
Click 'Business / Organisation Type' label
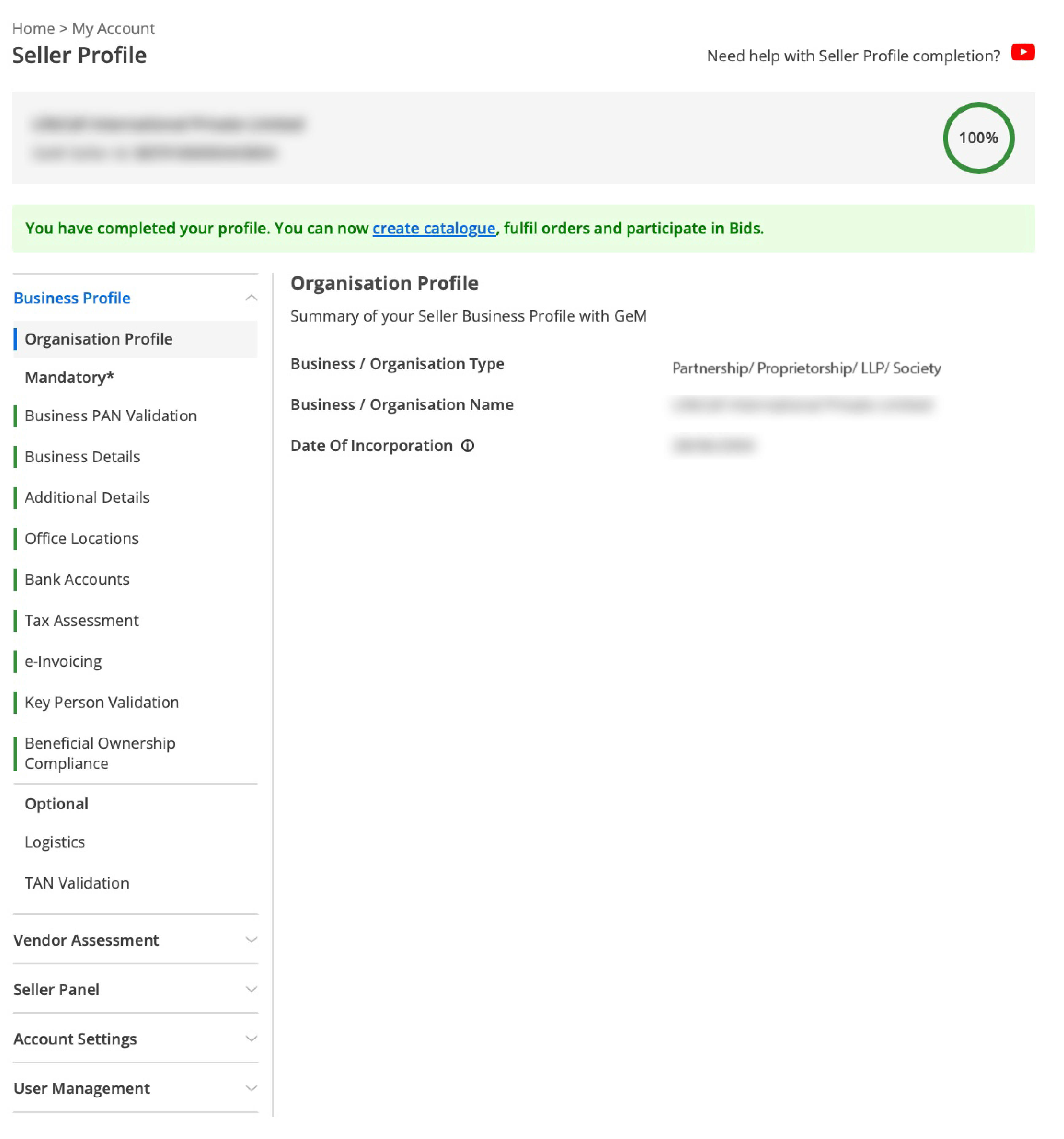397,364
